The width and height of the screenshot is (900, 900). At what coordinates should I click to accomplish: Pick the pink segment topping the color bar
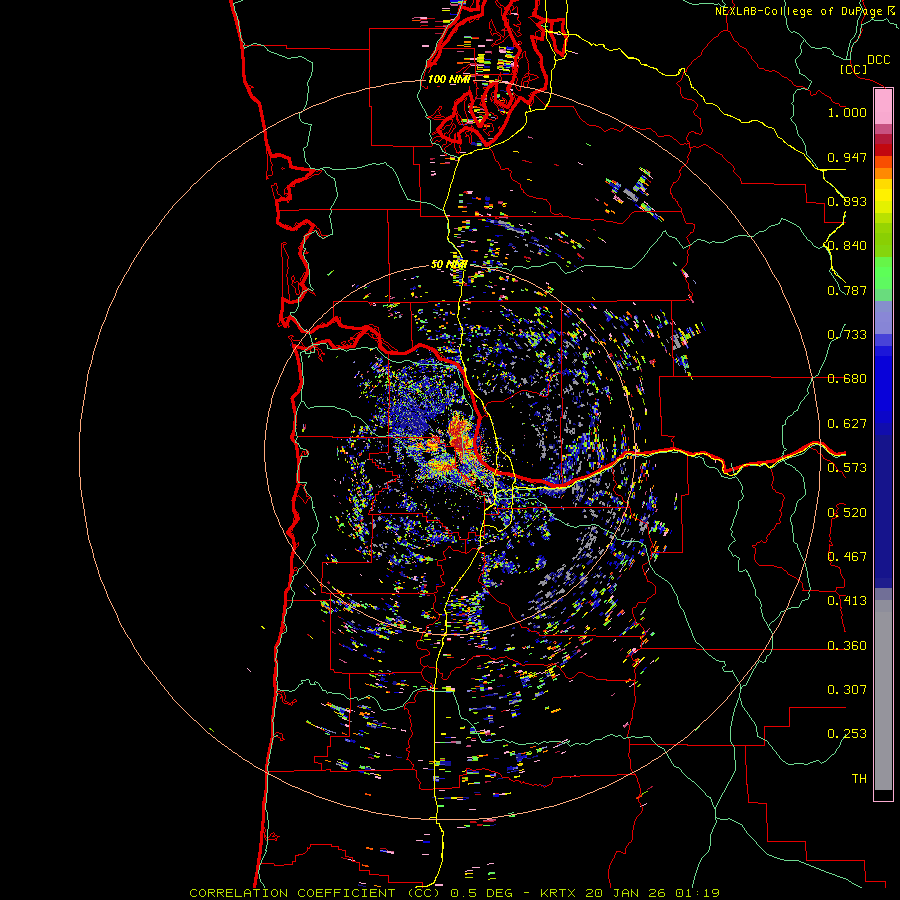click(883, 107)
